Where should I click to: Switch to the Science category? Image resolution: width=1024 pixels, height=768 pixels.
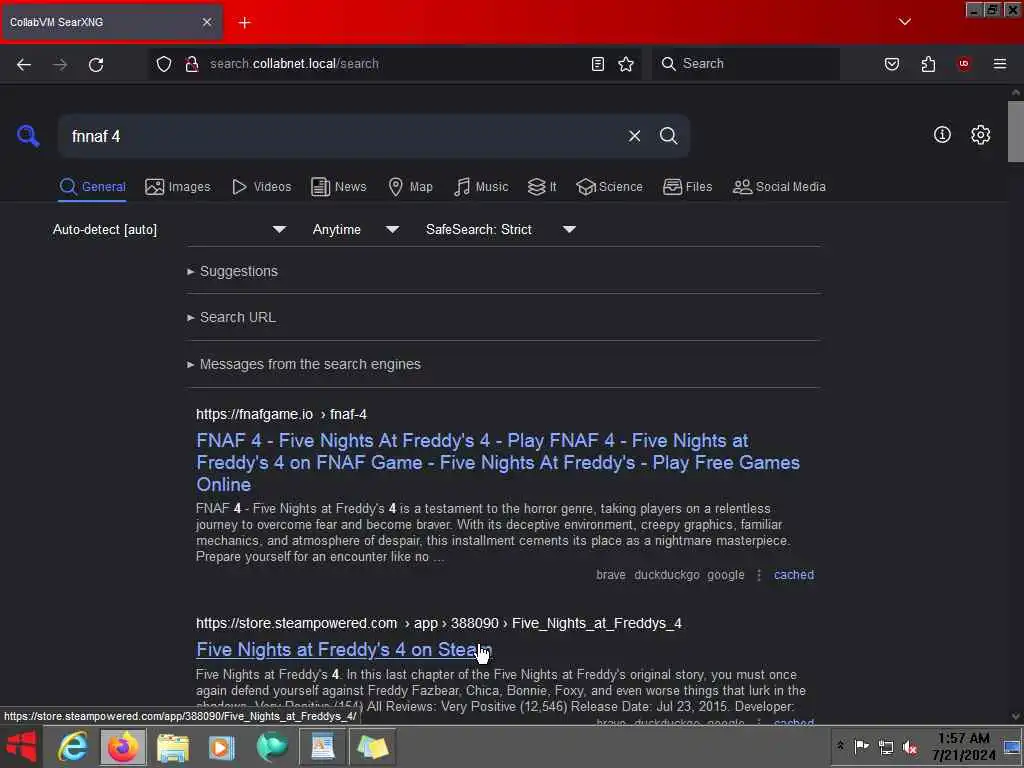coord(609,187)
